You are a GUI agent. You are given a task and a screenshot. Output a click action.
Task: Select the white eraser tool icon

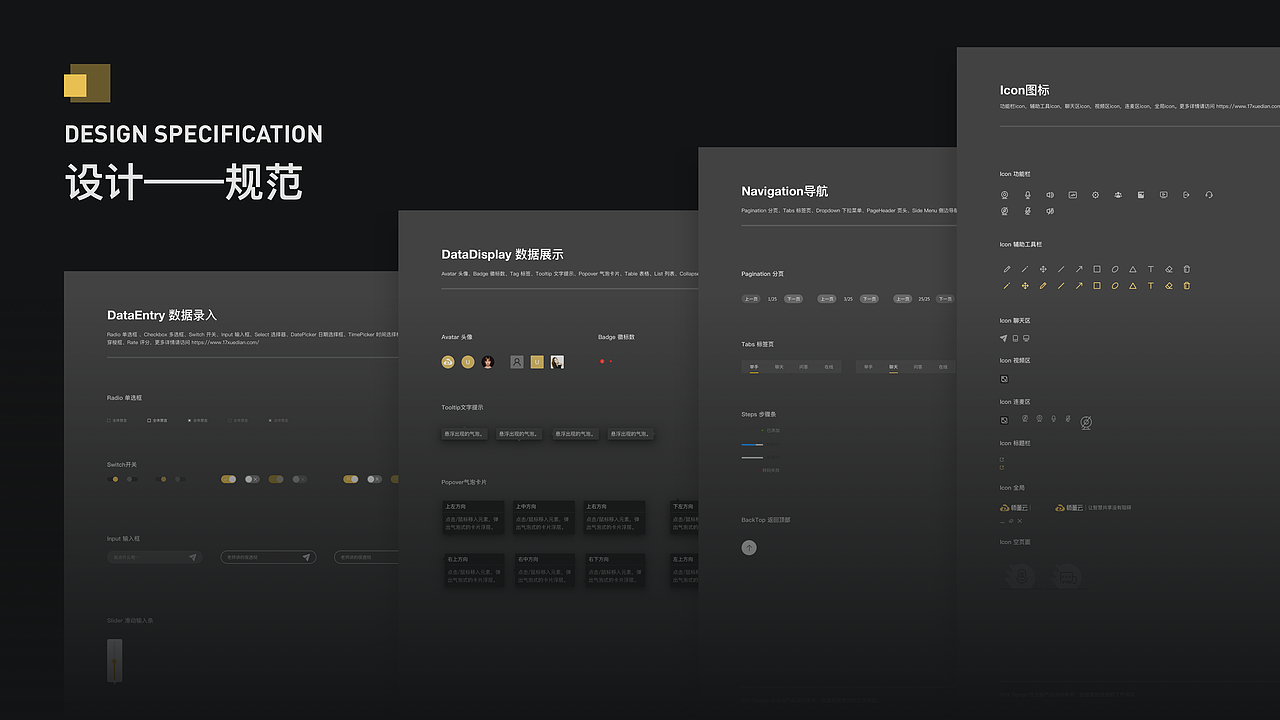point(1169,269)
